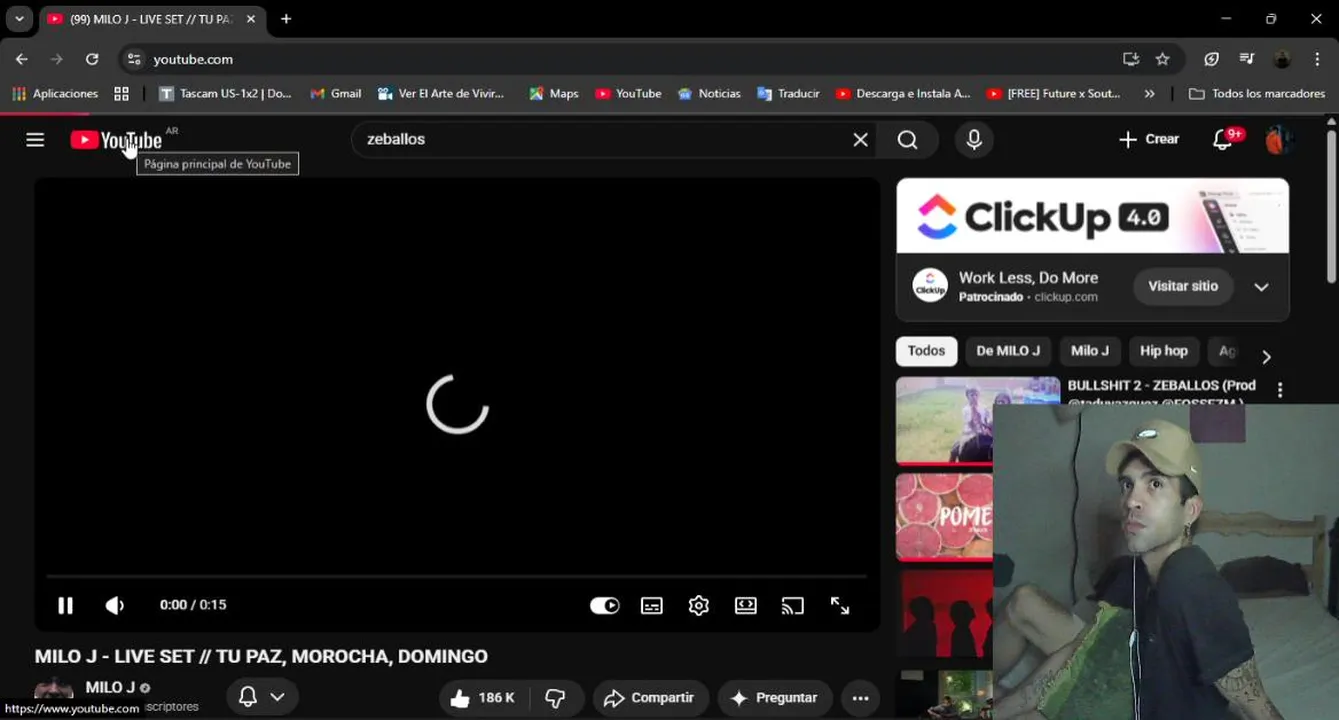The image size is (1339, 720).
Task: Dislike the video
Action: tap(555, 698)
